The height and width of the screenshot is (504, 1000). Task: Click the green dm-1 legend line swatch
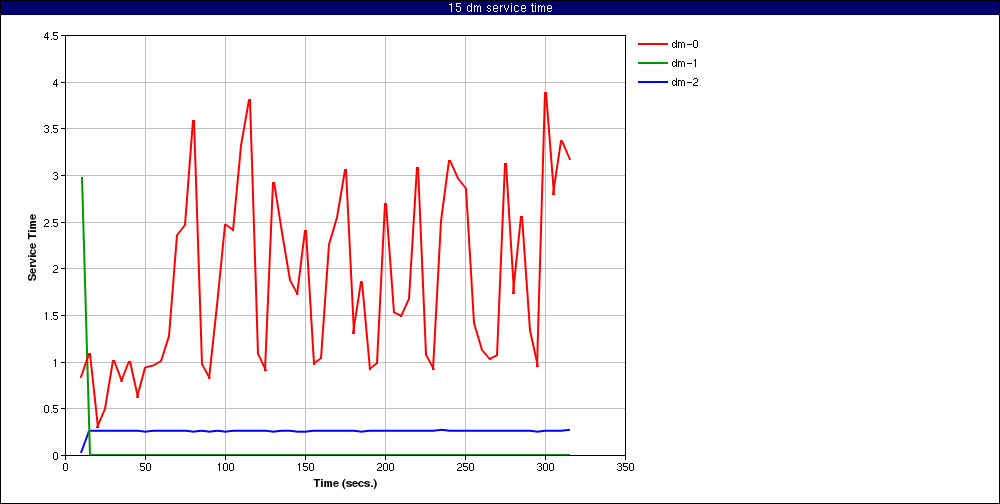click(x=651, y=63)
